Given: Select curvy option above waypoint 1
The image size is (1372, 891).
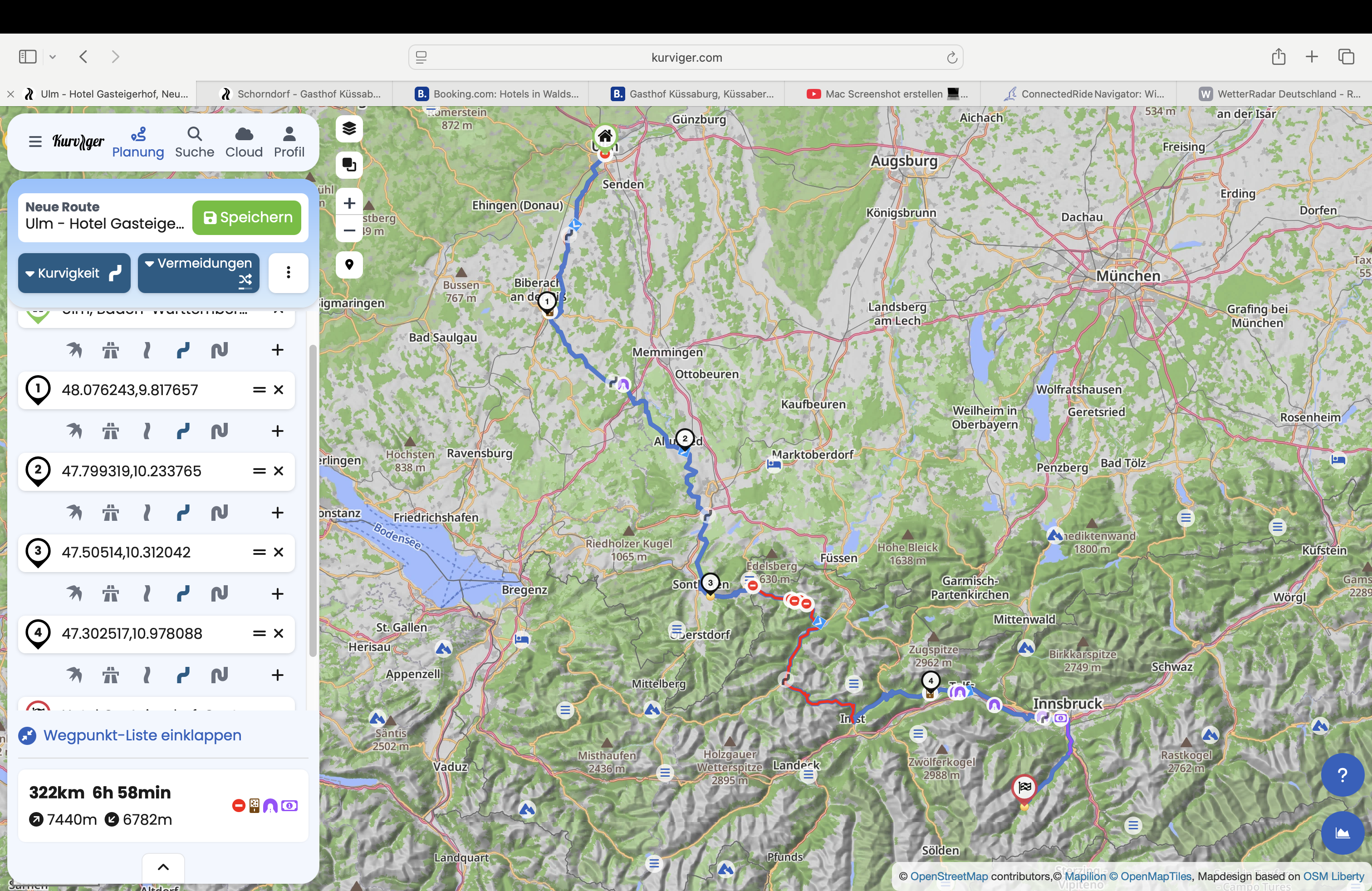Looking at the screenshot, I should pyautogui.click(x=183, y=350).
